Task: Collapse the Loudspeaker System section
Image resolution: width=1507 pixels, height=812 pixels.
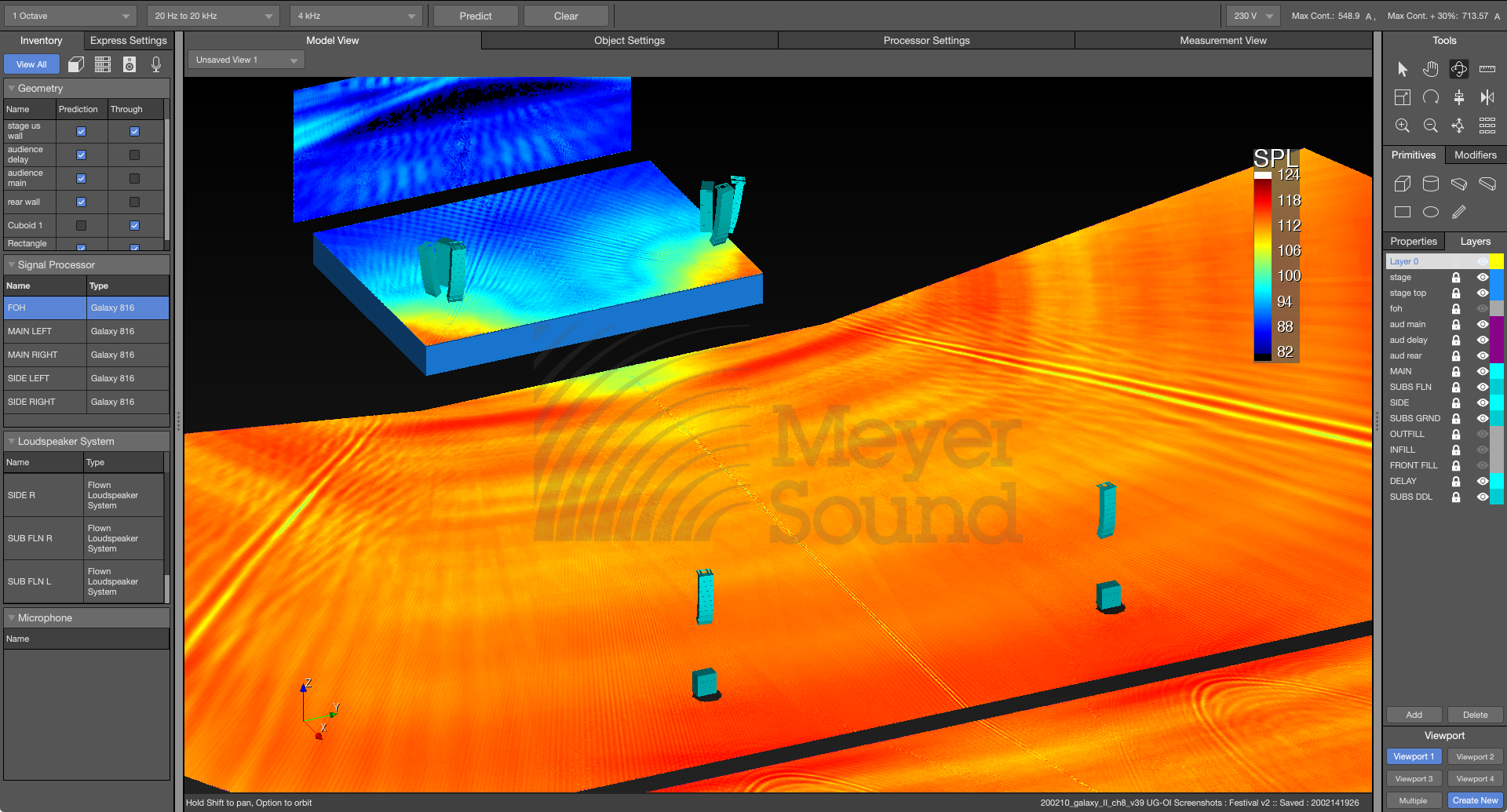Action: [x=12, y=442]
